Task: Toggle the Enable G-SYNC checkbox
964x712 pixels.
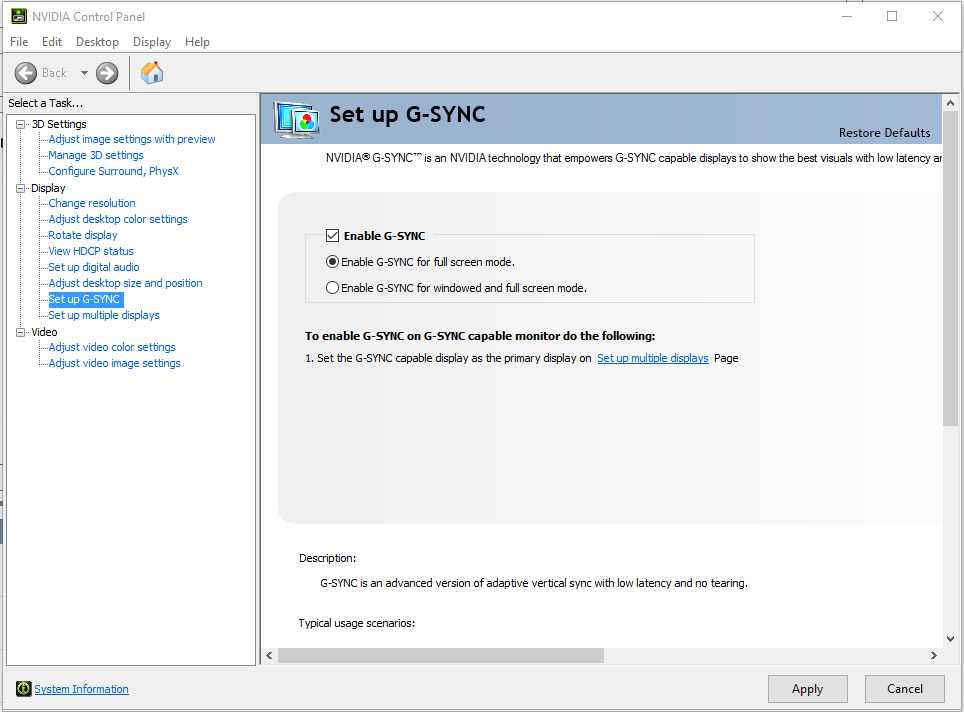Action: coord(333,235)
